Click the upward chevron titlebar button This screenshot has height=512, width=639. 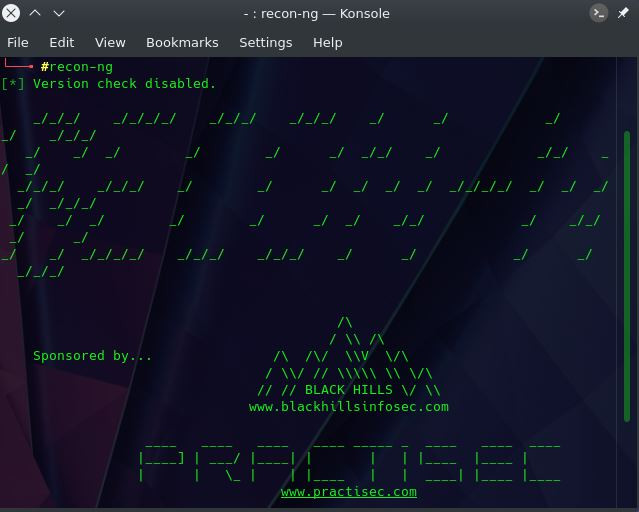(35, 13)
